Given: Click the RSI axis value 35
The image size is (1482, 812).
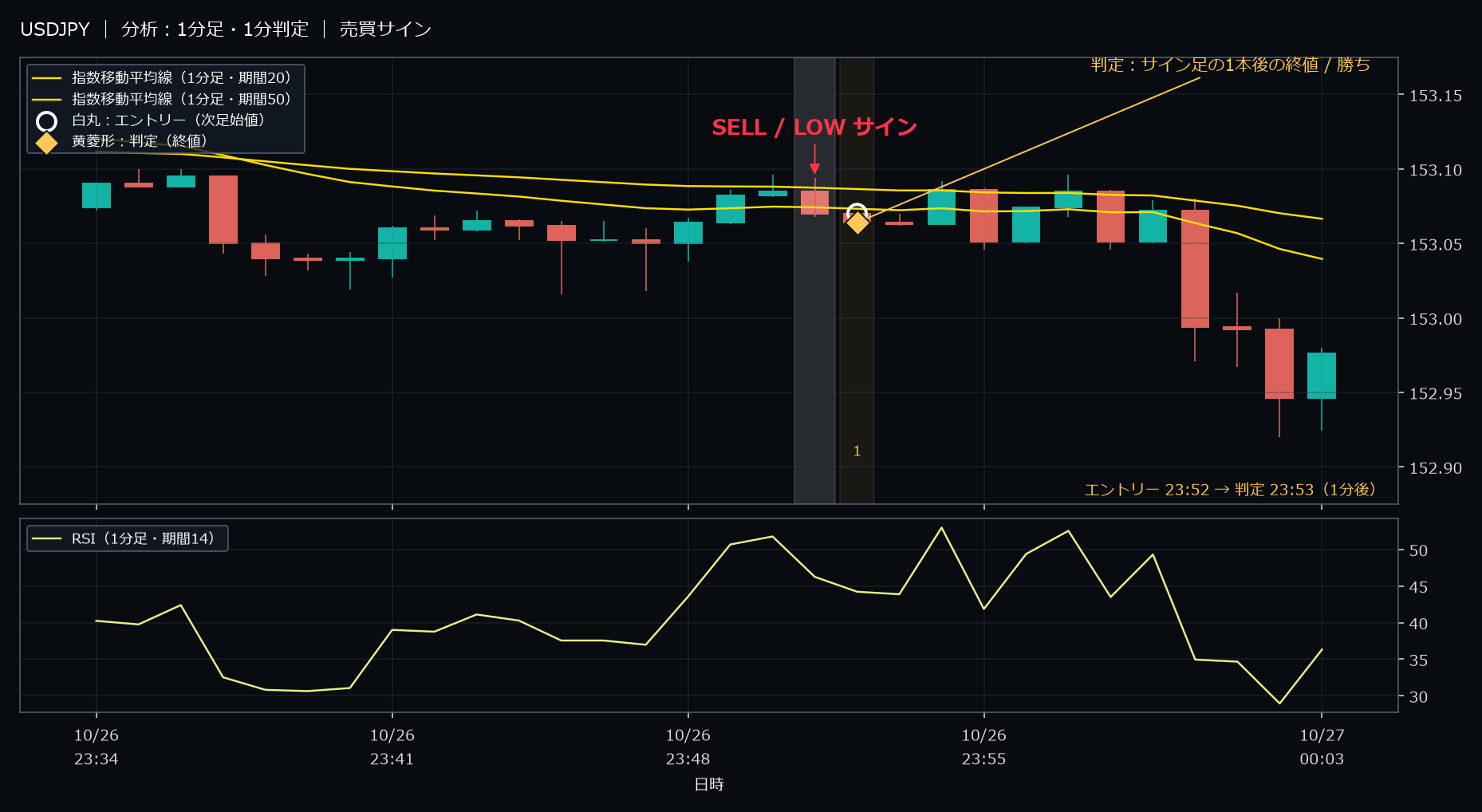Looking at the screenshot, I should click(1418, 660).
